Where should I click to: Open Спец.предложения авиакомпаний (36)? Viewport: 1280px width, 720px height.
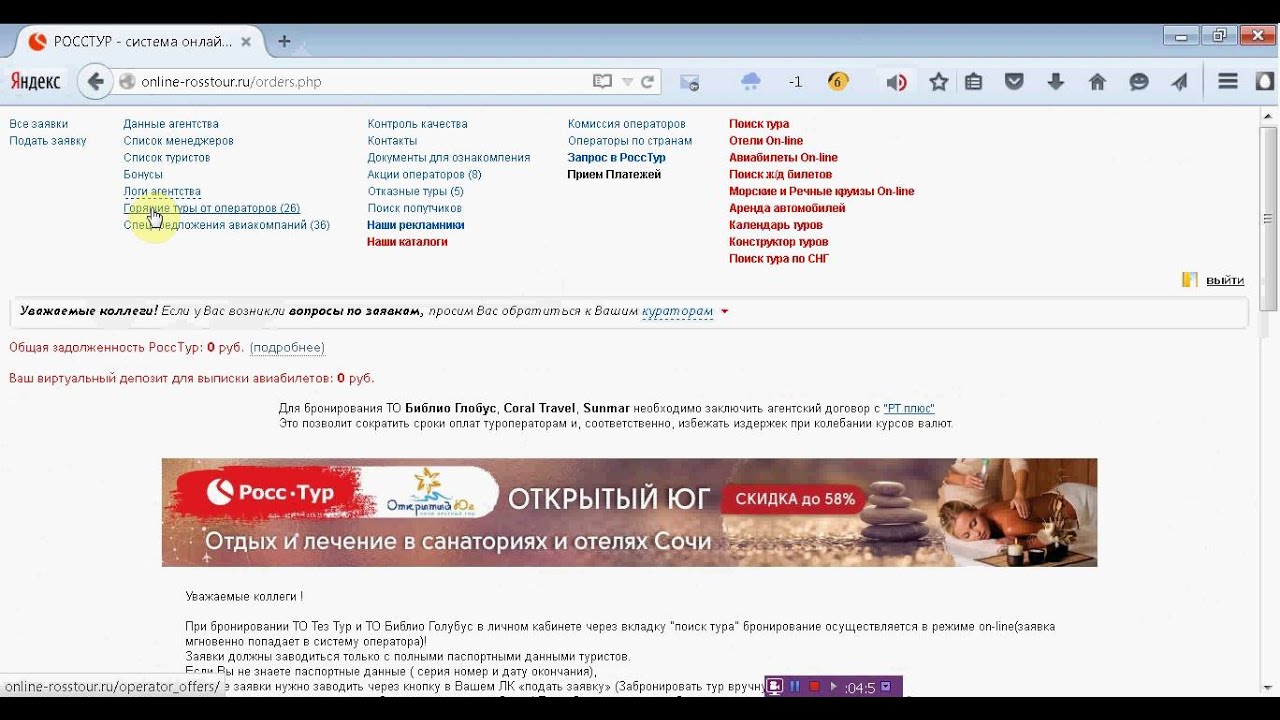point(226,225)
